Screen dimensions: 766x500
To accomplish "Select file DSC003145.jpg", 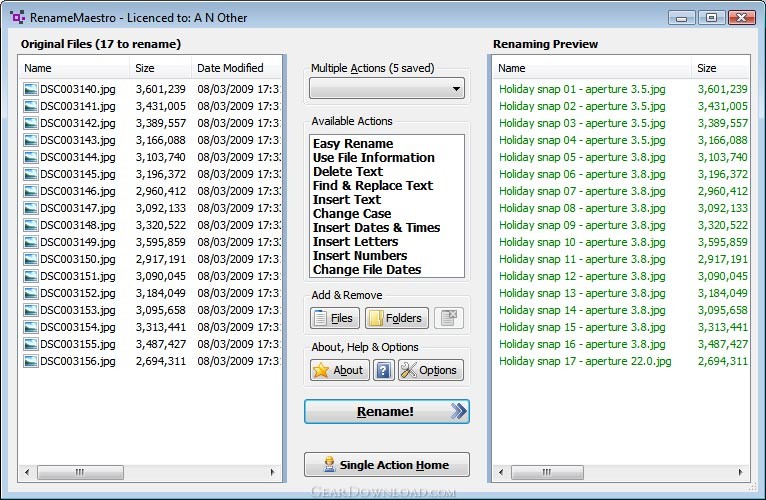I will click(78, 174).
